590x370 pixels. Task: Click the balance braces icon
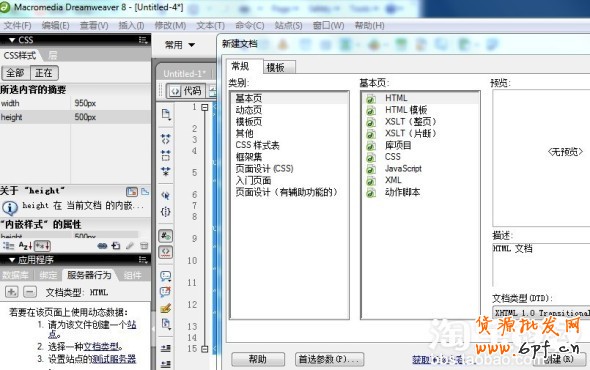coord(166,212)
